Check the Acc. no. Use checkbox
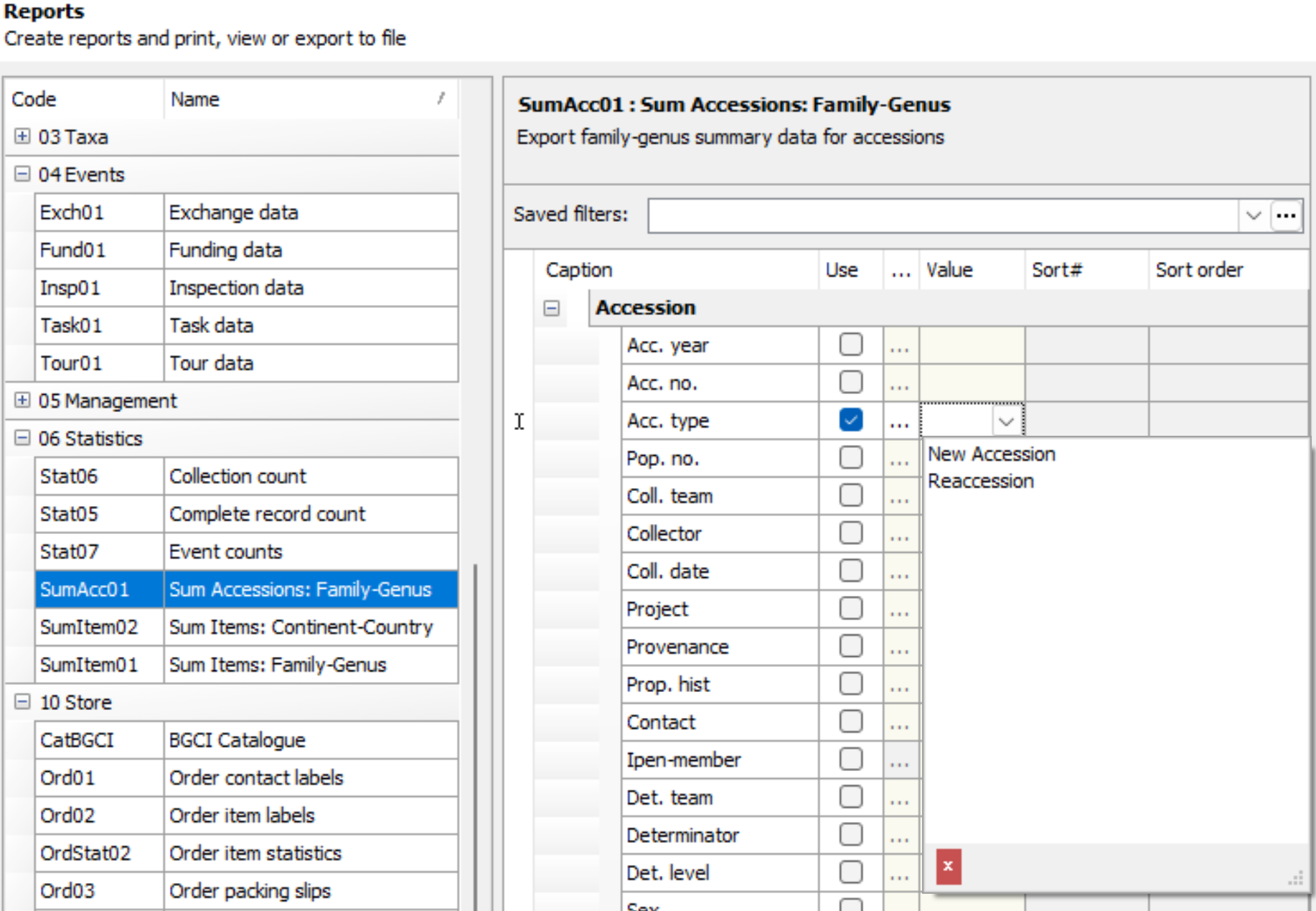Viewport: 1316px width, 911px height. 850,382
